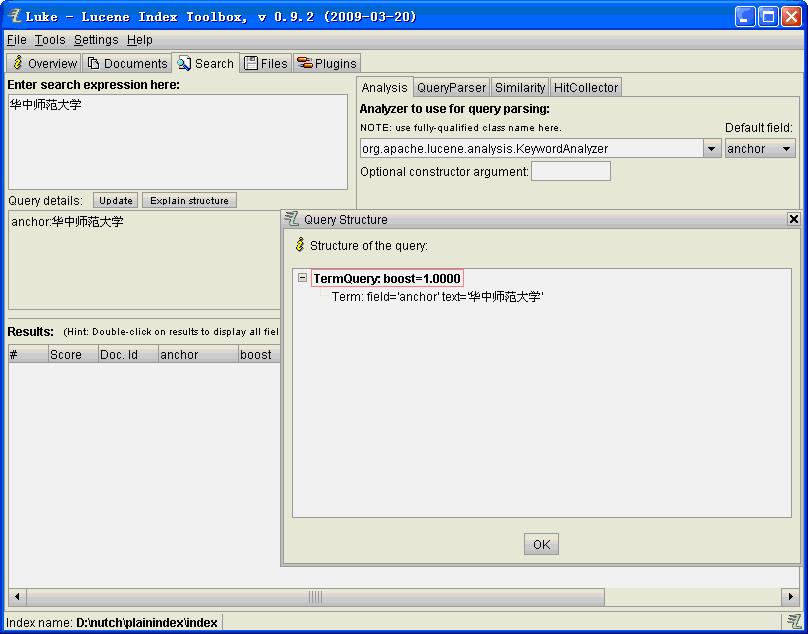The height and width of the screenshot is (634, 808).
Task: Select the QueryParser tab
Action: click(451, 88)
